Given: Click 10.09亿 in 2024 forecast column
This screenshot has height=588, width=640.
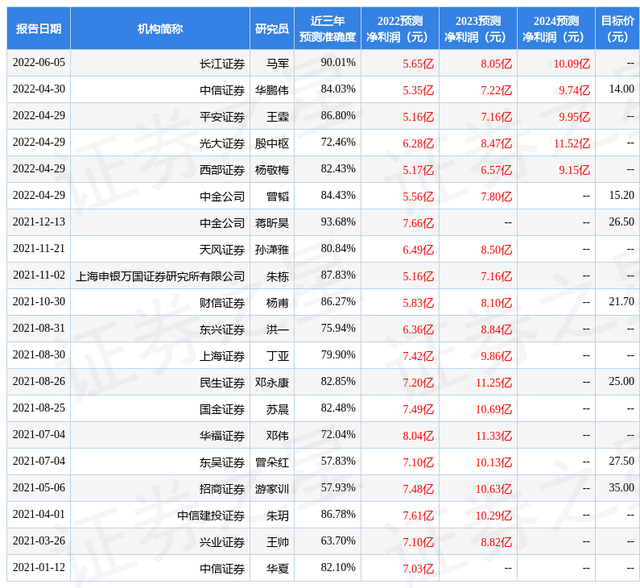Looking at the screenshot, I should [x=571, y=64].
